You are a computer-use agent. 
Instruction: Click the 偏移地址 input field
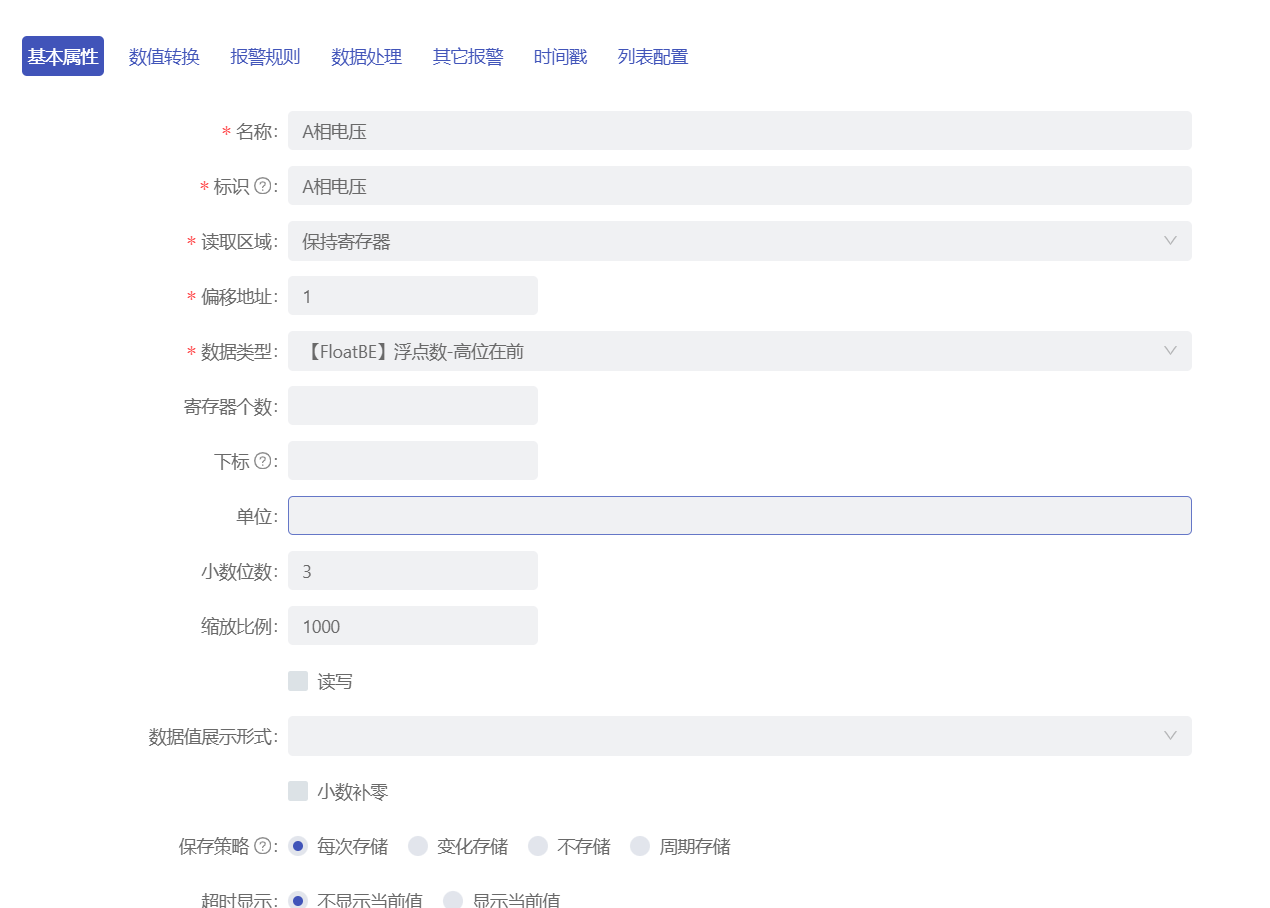click(412, 296)
